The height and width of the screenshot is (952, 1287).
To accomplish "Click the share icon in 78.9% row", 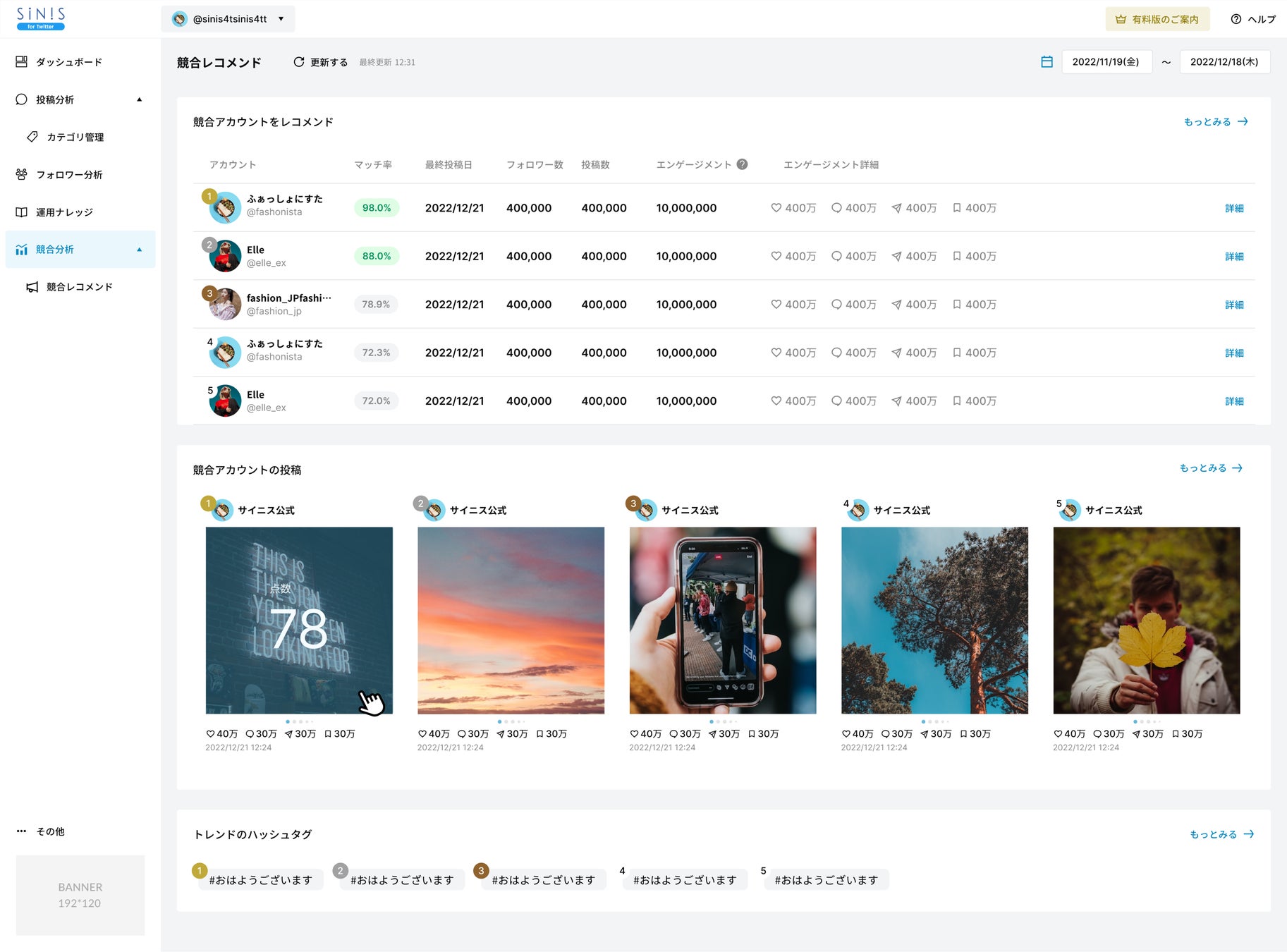I will (896, 305).
